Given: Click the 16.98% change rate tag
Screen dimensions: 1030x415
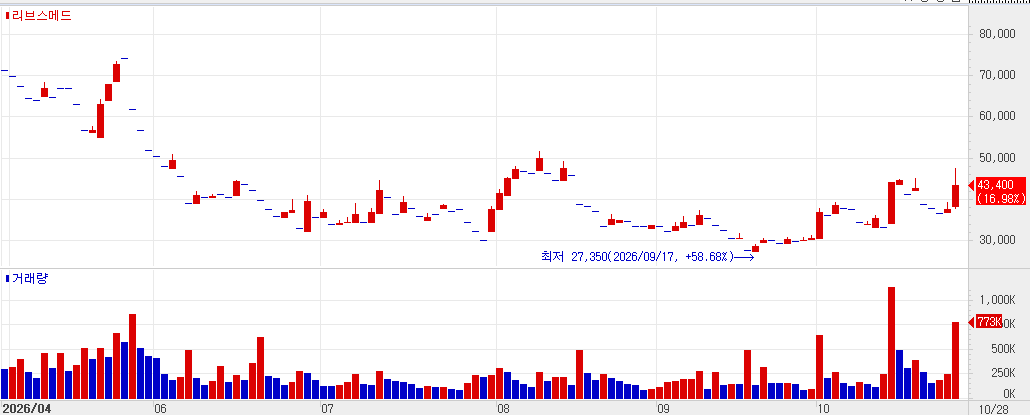Looking at the screenshot, I should 1000,198.
